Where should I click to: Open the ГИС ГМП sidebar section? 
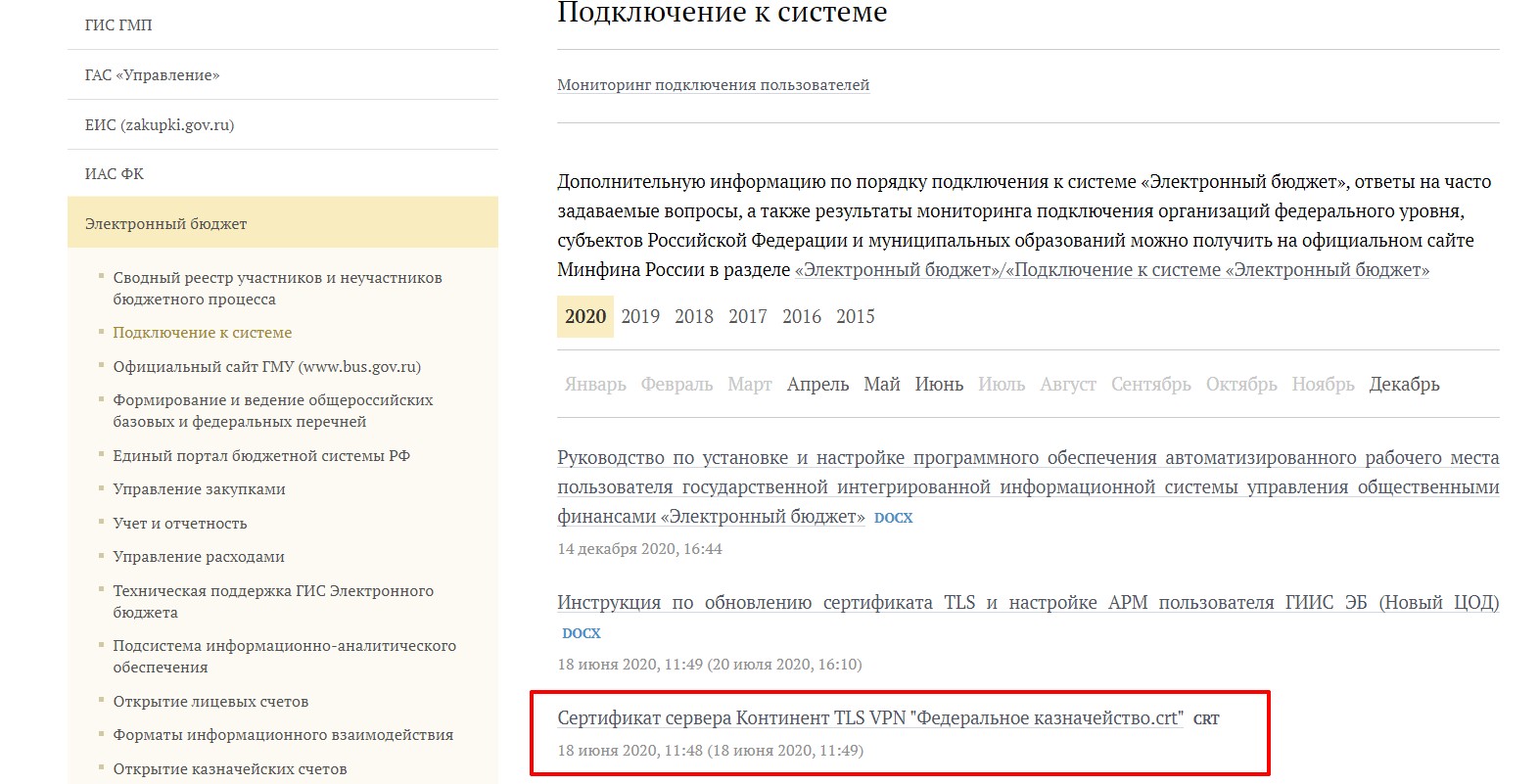pos(118,24)
